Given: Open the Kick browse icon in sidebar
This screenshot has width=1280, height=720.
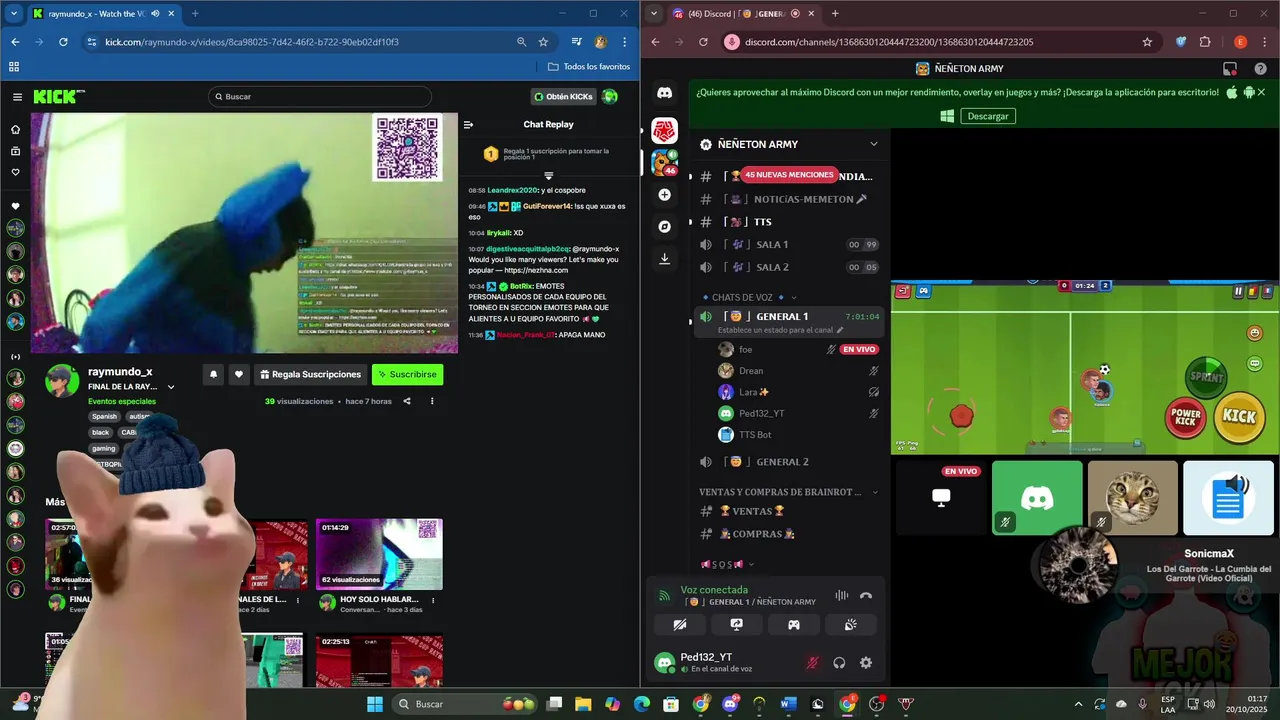Looking at the screenshot, I should [x=15, y=151].
